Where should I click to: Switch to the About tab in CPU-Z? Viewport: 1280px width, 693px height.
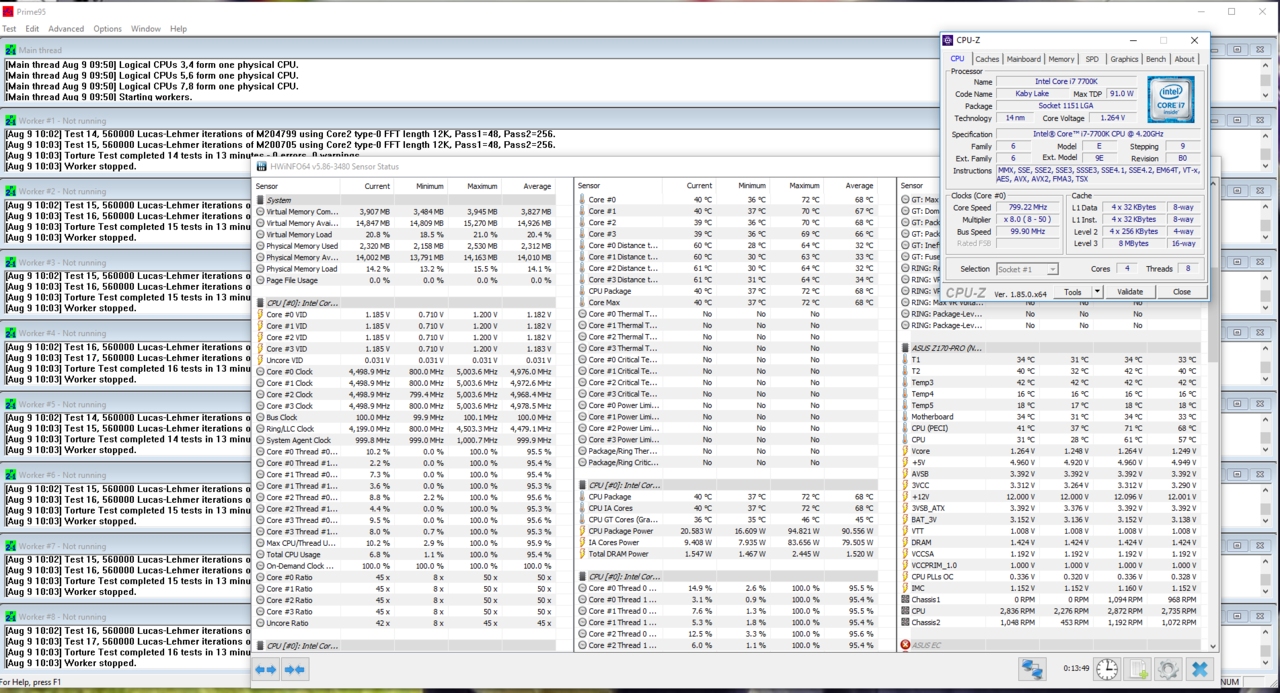point(1185,59)
